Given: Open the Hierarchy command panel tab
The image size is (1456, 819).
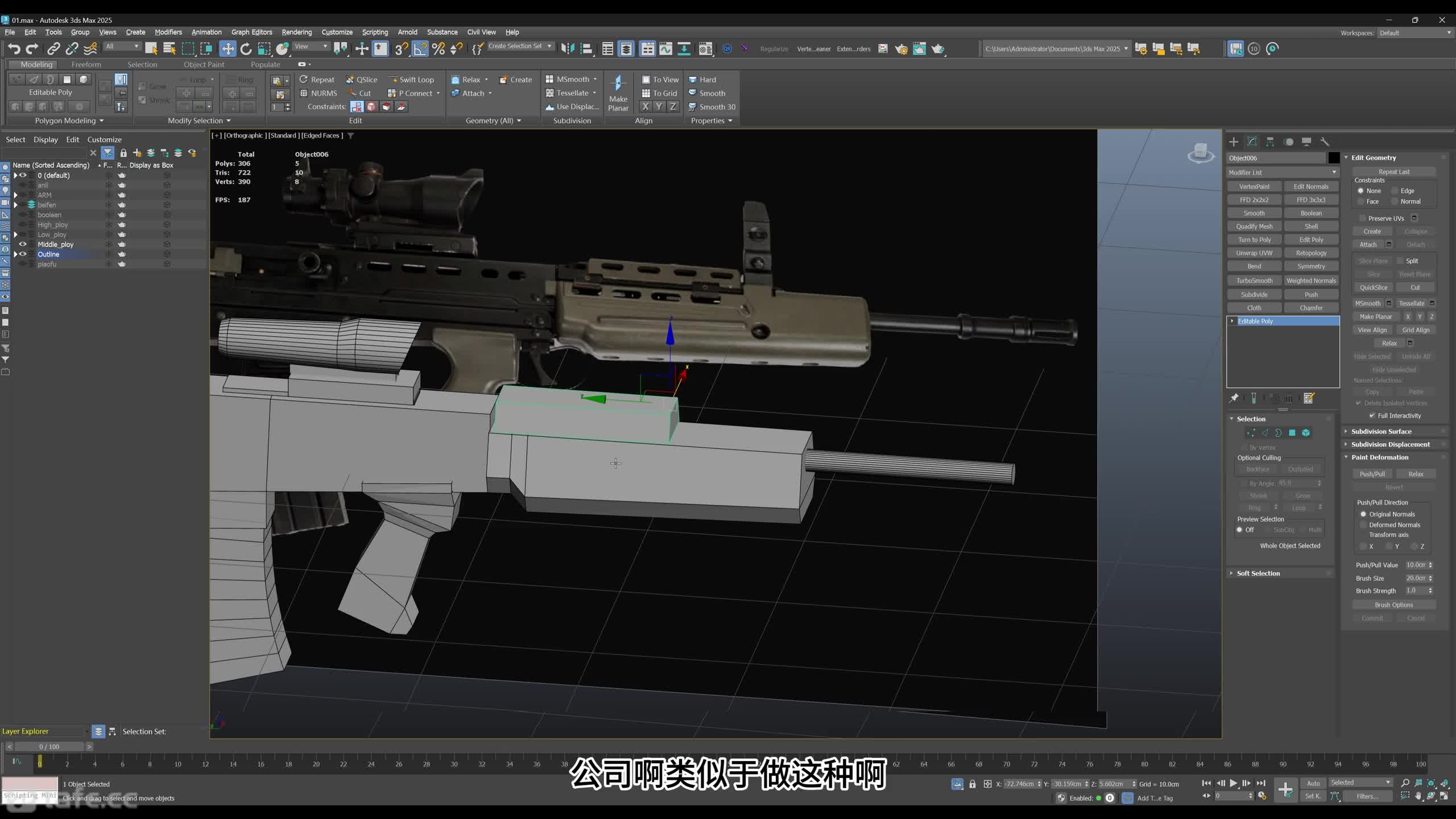Looking at the screenshot, I should (x=1270, y=142).
